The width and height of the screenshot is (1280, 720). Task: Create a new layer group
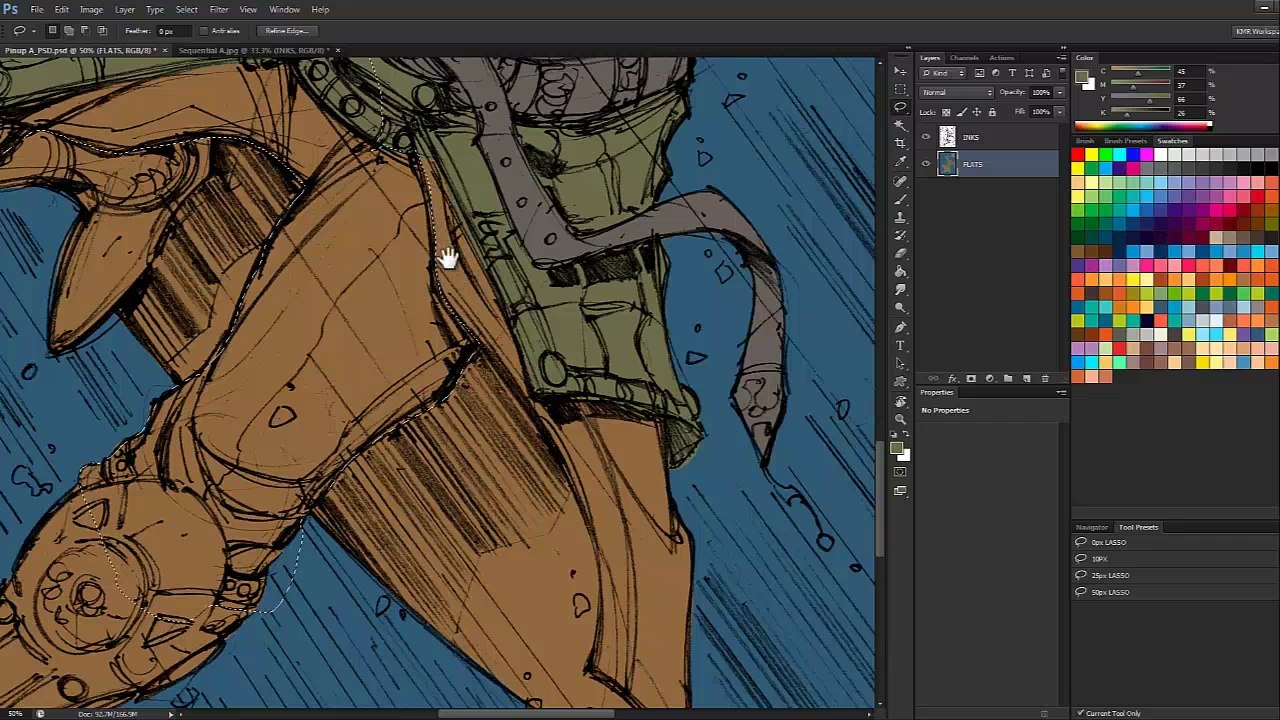1008,379
